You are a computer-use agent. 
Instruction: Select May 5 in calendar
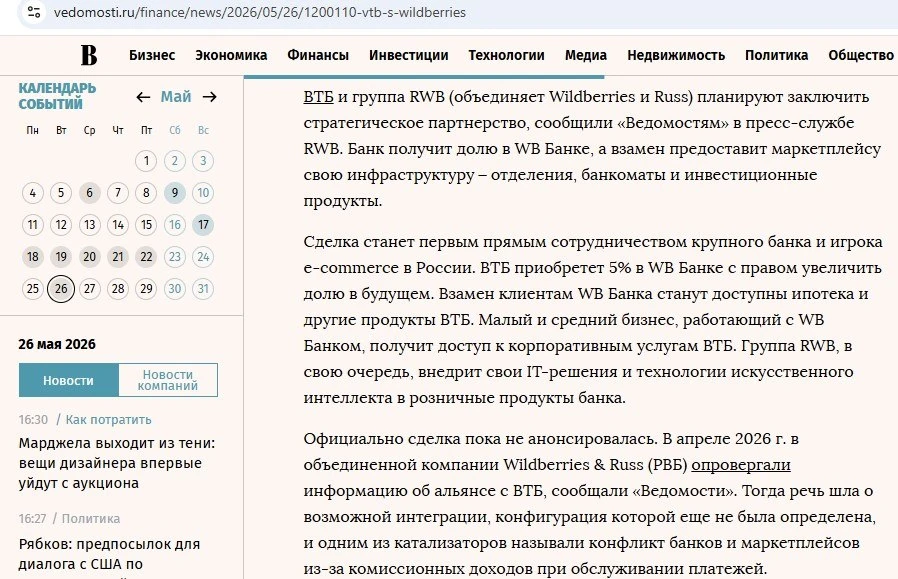point(61,193)
